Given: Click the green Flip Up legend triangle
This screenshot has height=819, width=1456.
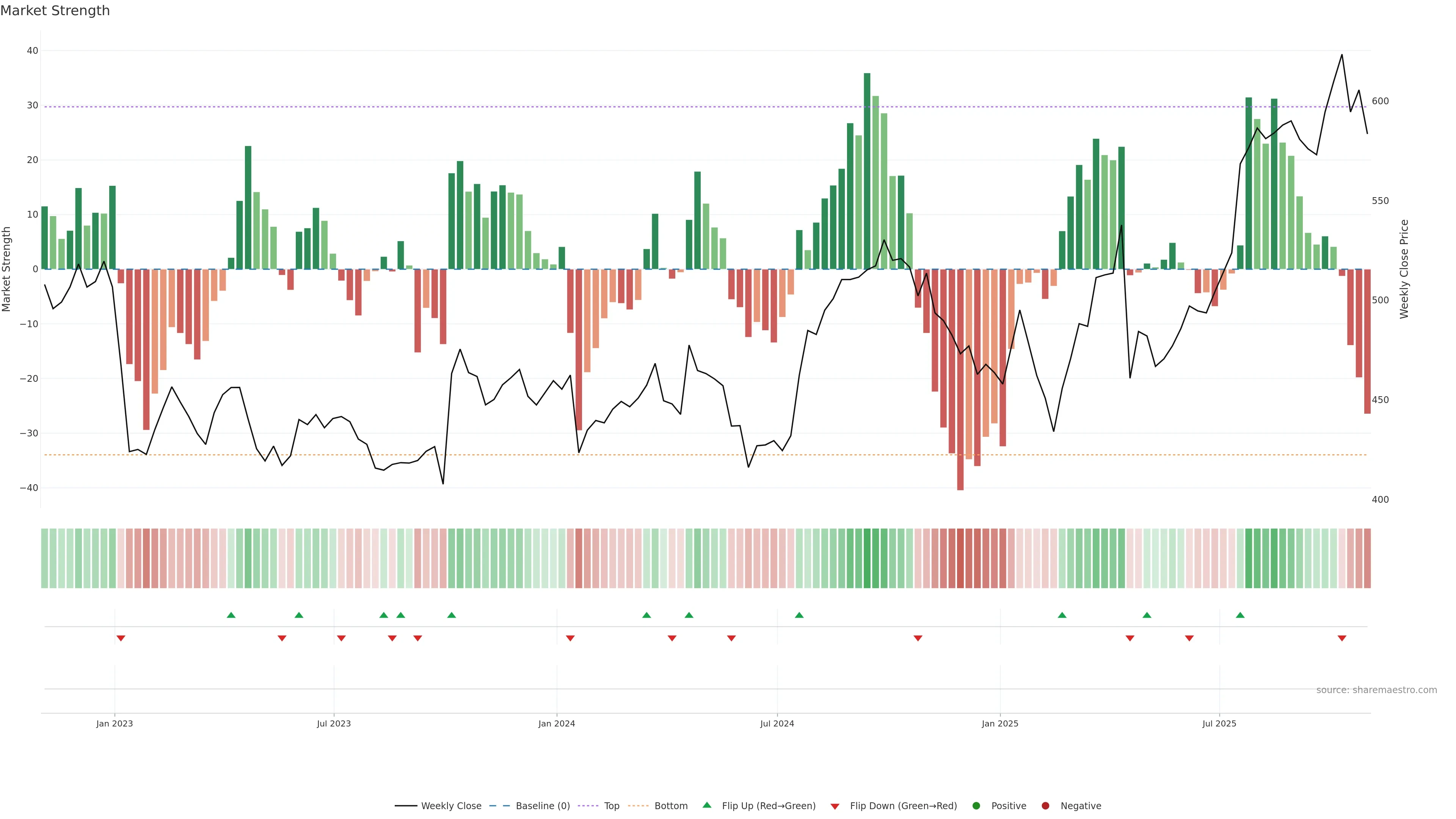Looking at the screenshot, I should (706, 805).
